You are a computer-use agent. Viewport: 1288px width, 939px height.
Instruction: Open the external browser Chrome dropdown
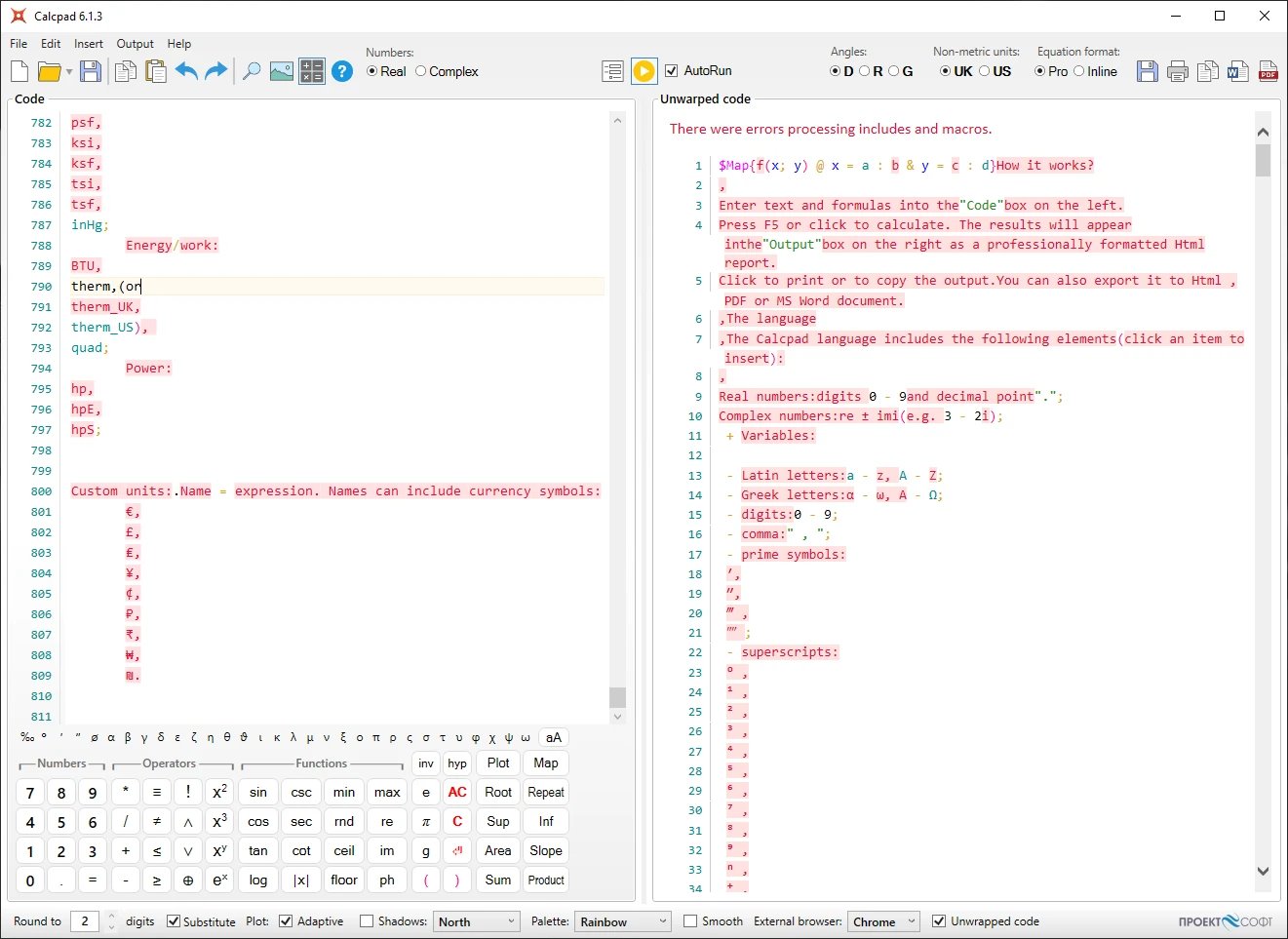tap(883, 921)
